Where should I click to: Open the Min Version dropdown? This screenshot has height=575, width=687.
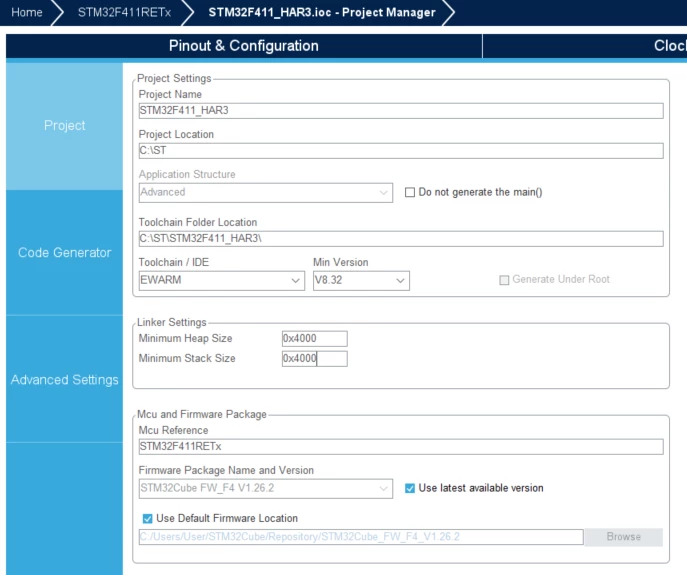pyautogui.click(x=361, y=280)
